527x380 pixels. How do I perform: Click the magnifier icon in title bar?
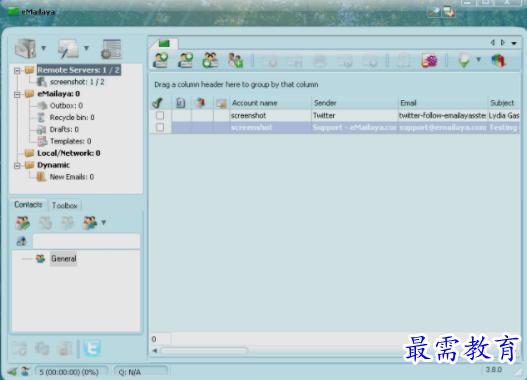tap(434, 12)
